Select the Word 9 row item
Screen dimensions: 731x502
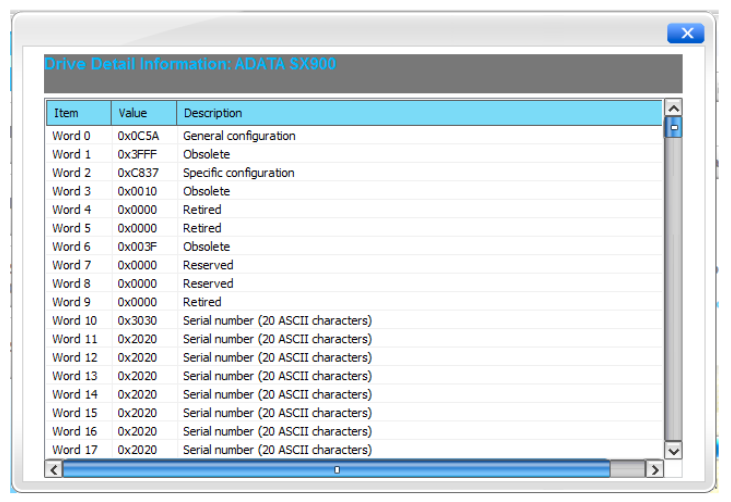[x=71, y=302]
